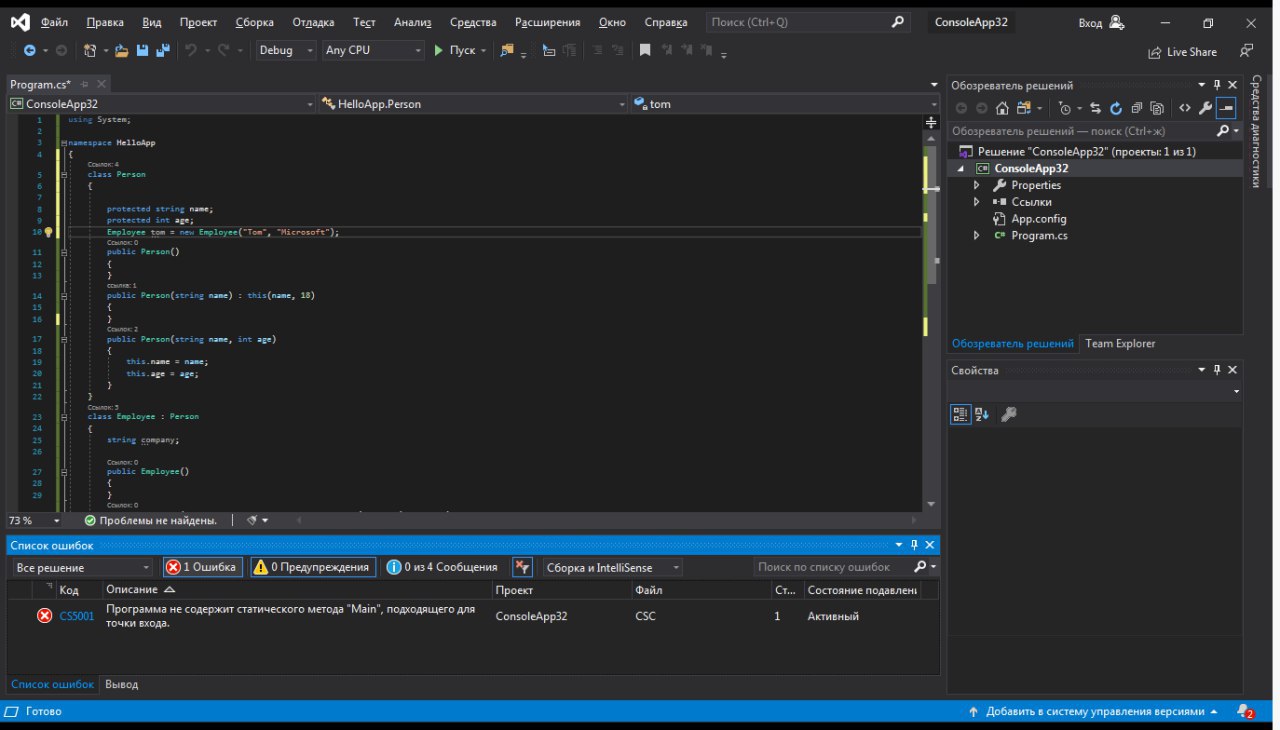Collapse the ConsoleApp32 project node
1280x730 pixels.
coord(961,169)
